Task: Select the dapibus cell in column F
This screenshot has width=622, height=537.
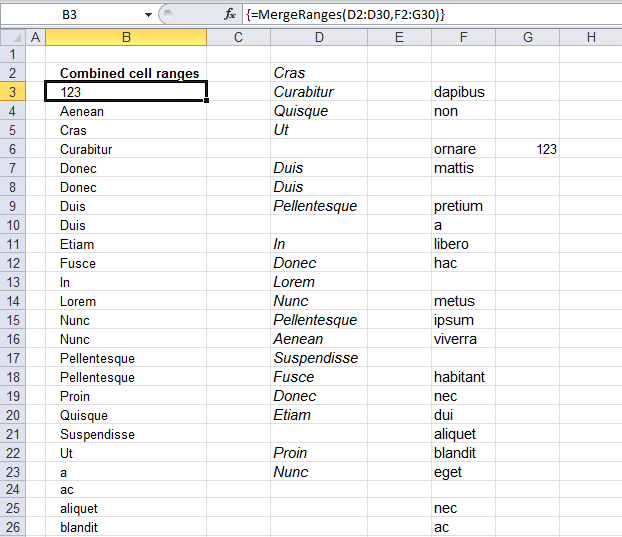Action: tap(463, 92)
